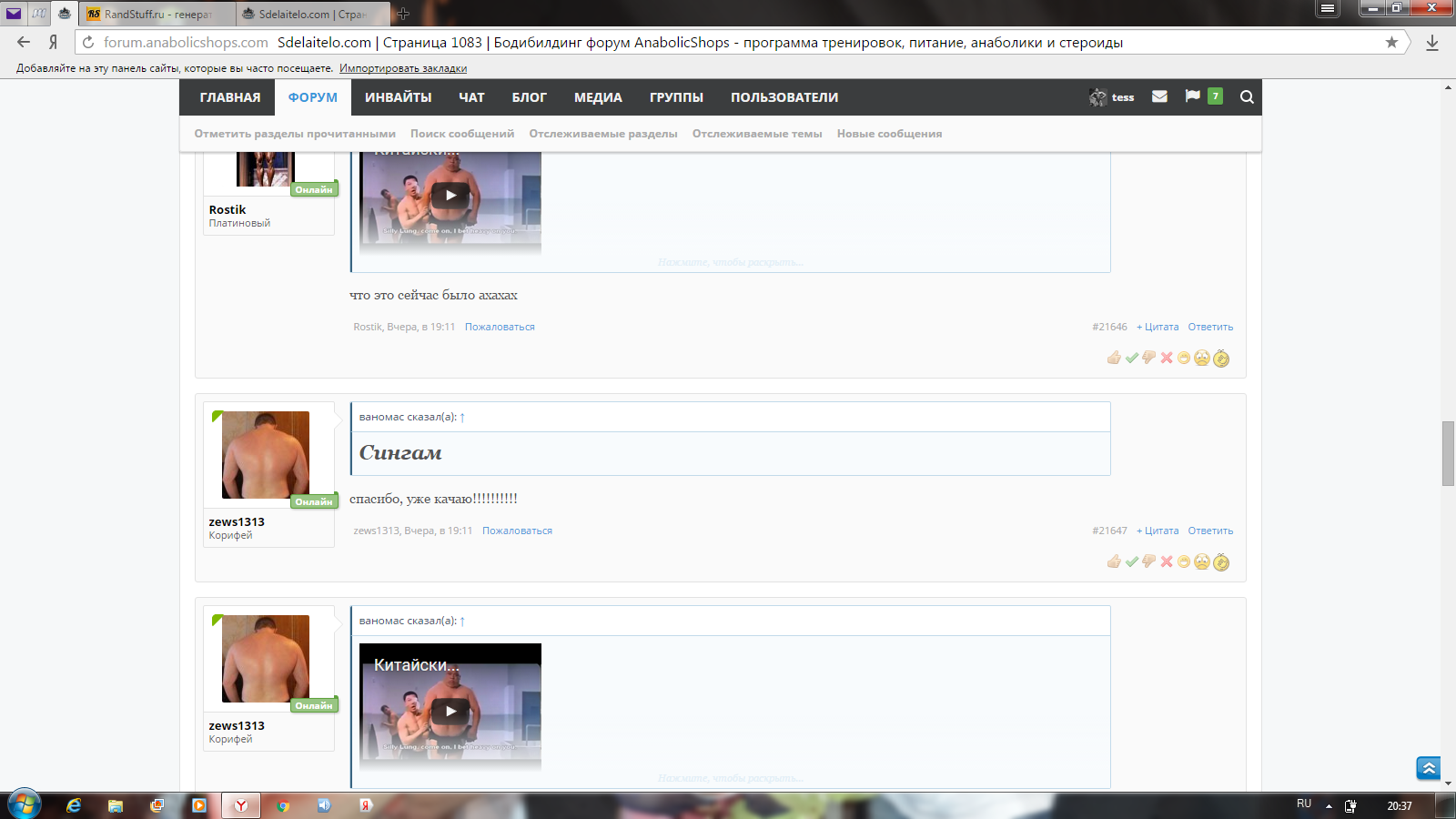Open the БЛОГ menu item
Viewport: 1456px width, 819px height.
click(530, 97)
